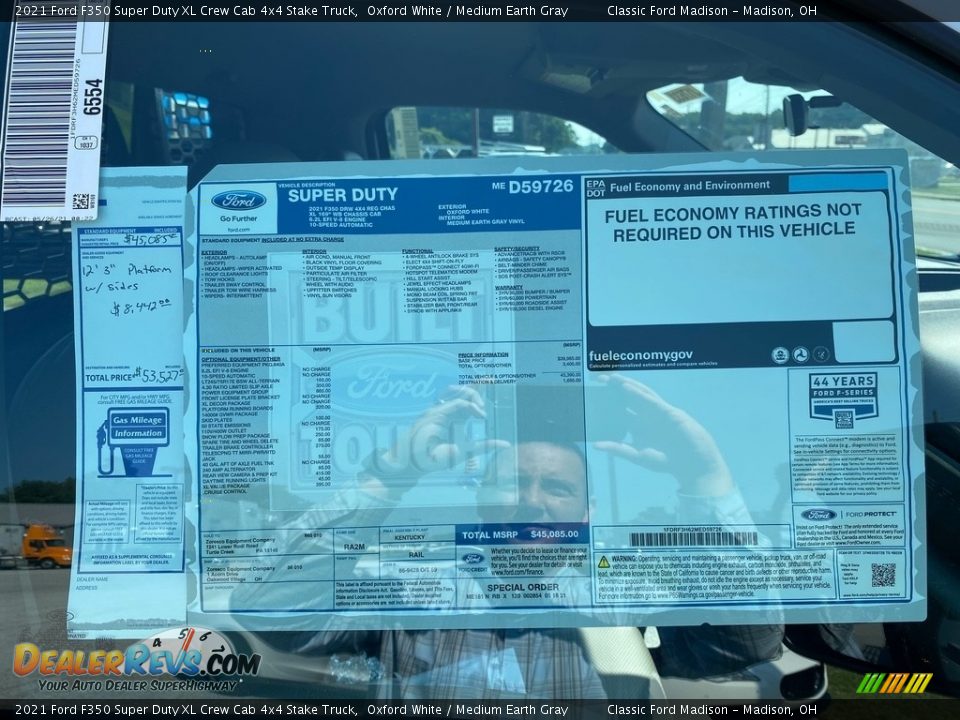This screenshot has width=960, height=720.
Task: Click the D59726 VIN code
Action: coord(541,186)
